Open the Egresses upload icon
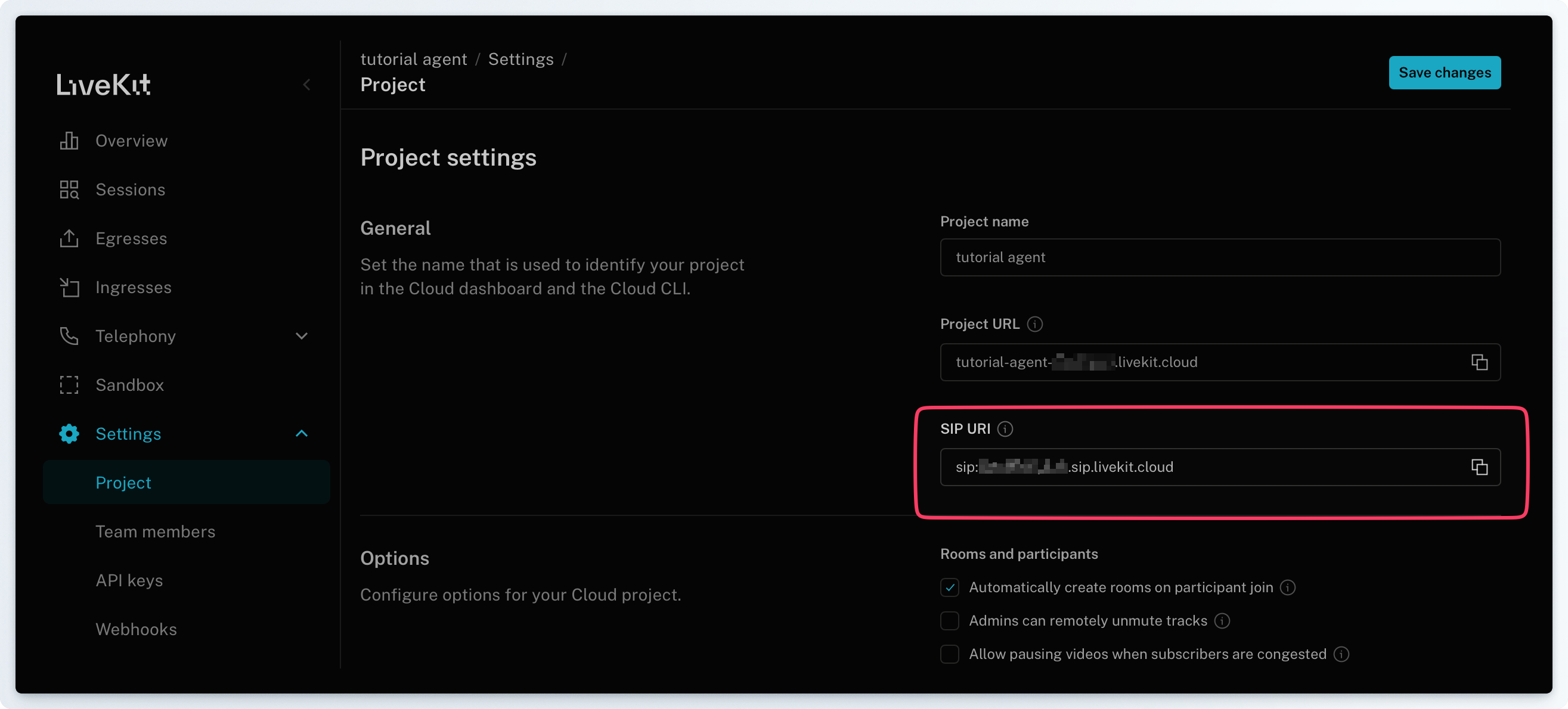1568x709 pixels. coord(69,238)
